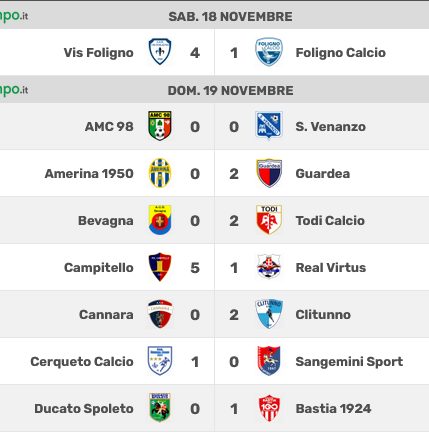Click the Campitello team badge
The height and width of the screenshot is (445, 429).
(160, 267)
